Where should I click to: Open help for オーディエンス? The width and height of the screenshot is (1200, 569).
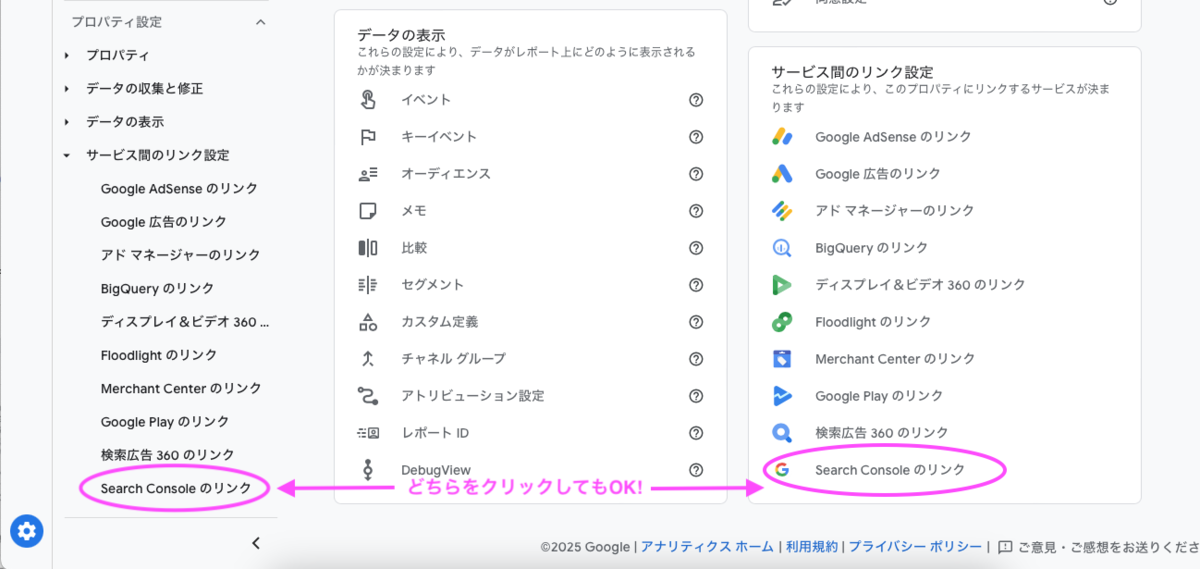[696, 174]
